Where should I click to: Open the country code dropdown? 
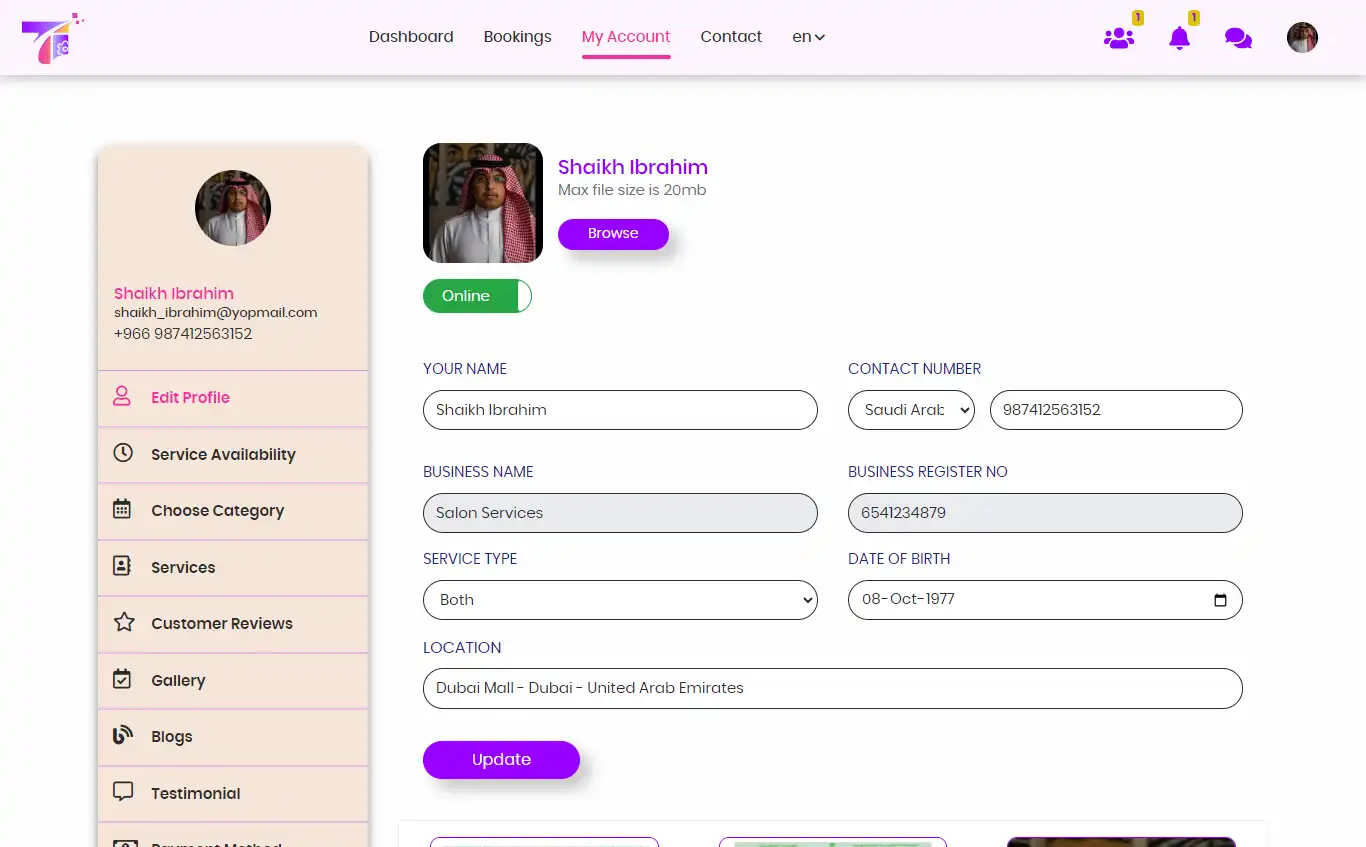coord(911,410)
